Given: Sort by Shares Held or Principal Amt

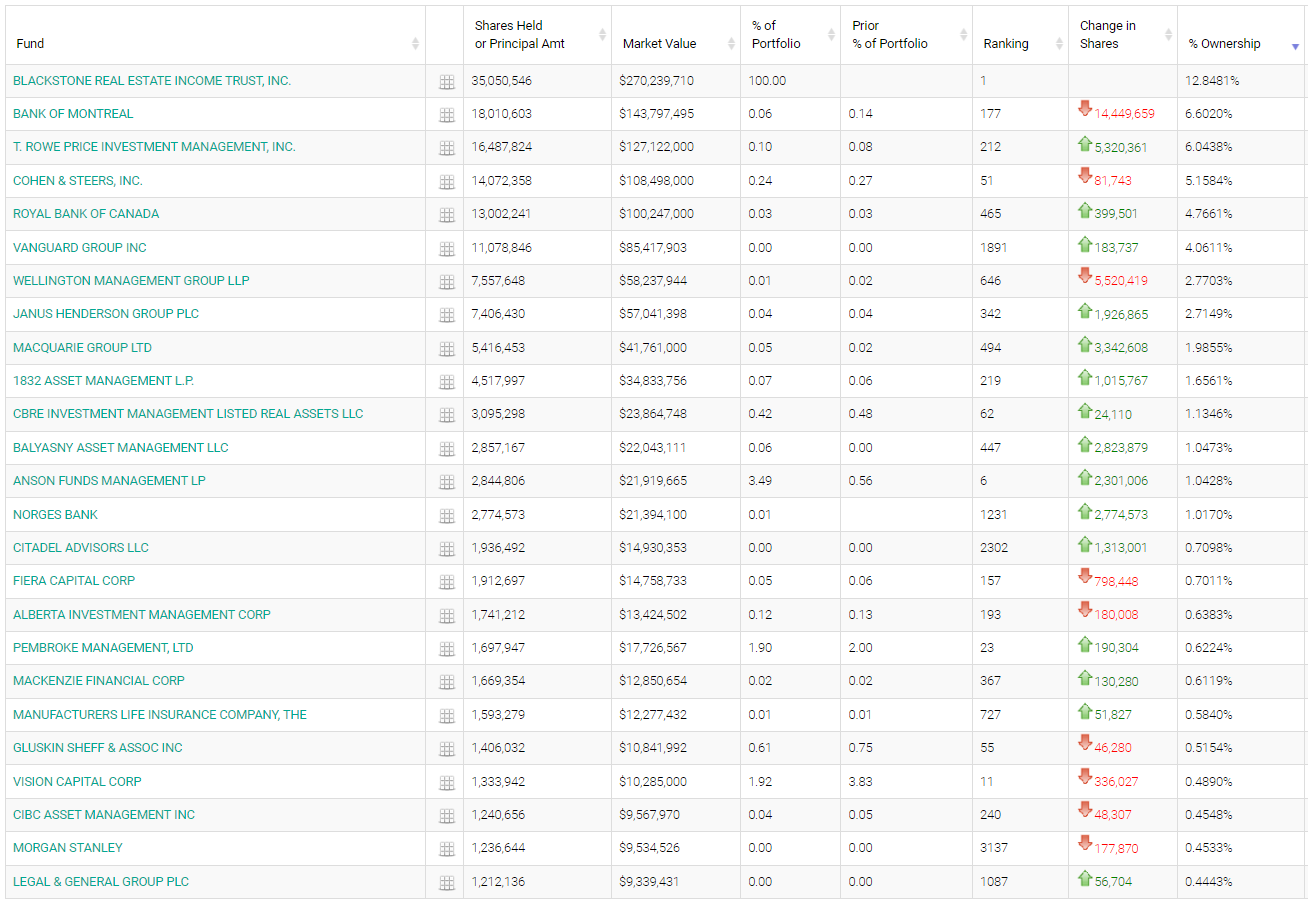Looking at the screenshot, I should pos(537,35).
